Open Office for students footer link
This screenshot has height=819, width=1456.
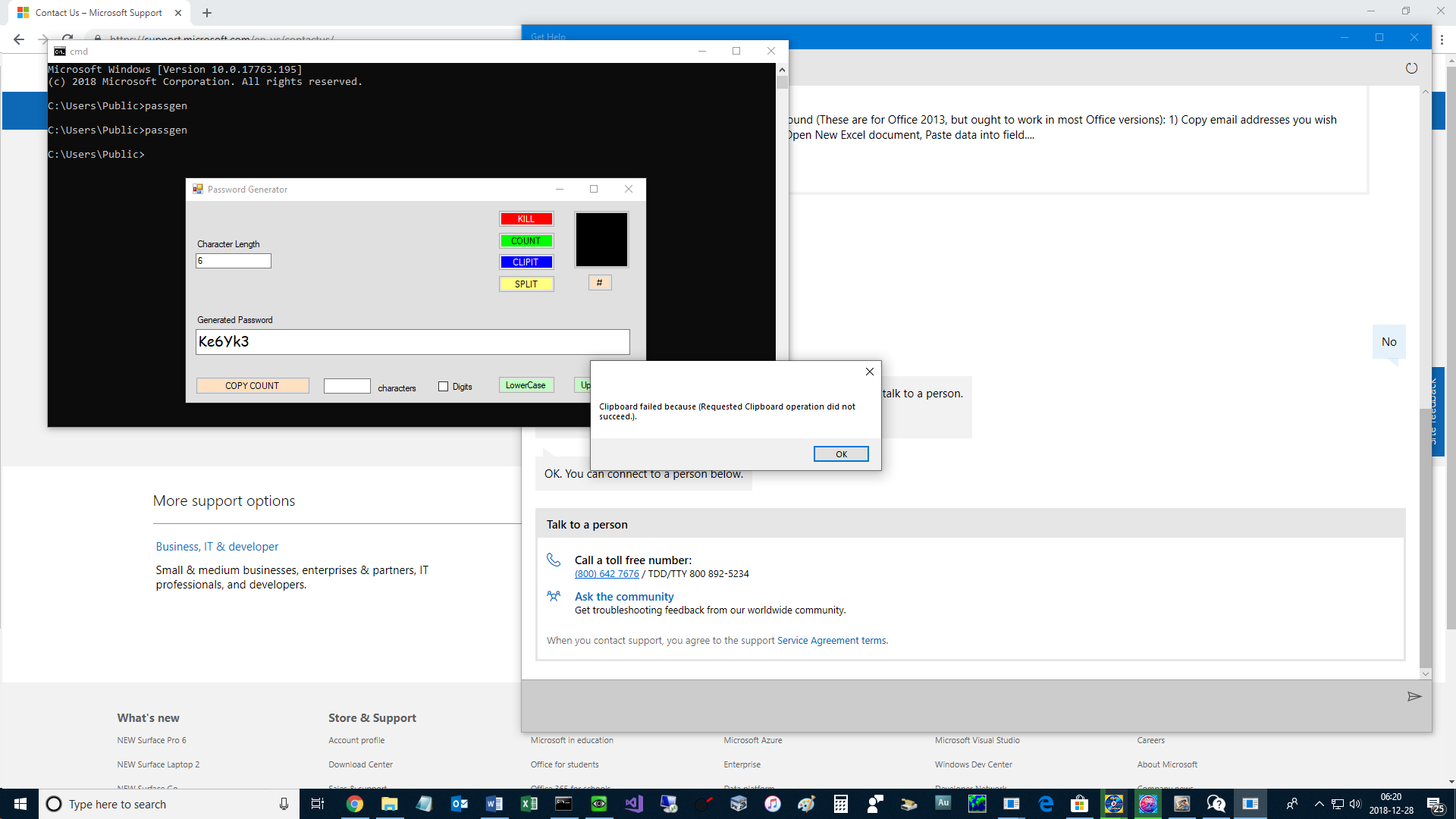coord(565,764)
